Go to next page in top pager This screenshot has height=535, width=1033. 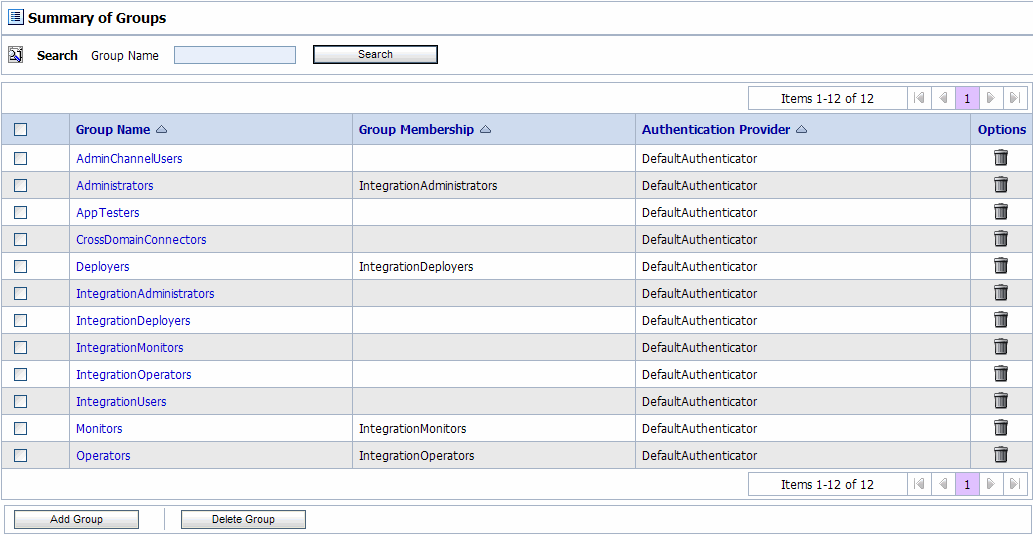[x=990, y=98]
